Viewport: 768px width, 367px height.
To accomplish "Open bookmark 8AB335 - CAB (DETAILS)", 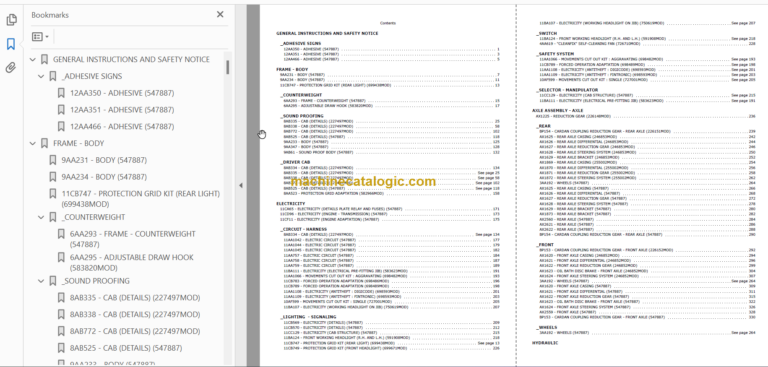I will pos(135,298).
